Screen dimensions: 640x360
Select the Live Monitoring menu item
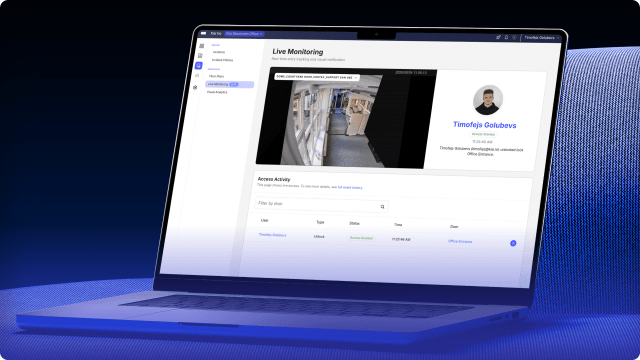coord(229,84)
